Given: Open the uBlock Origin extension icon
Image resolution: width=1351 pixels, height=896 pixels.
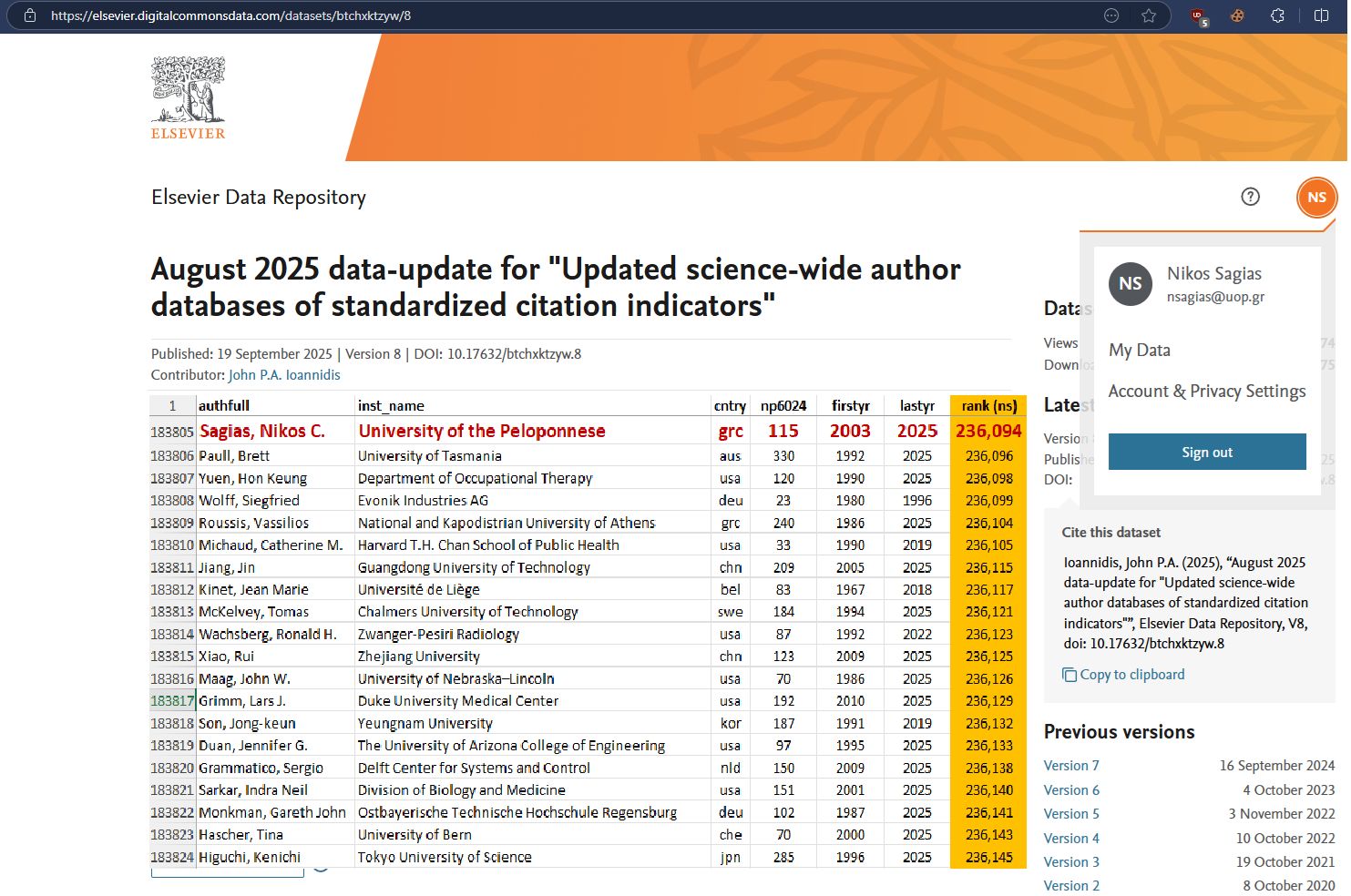Looking at the screenshot, I should tap(1198, 15).
